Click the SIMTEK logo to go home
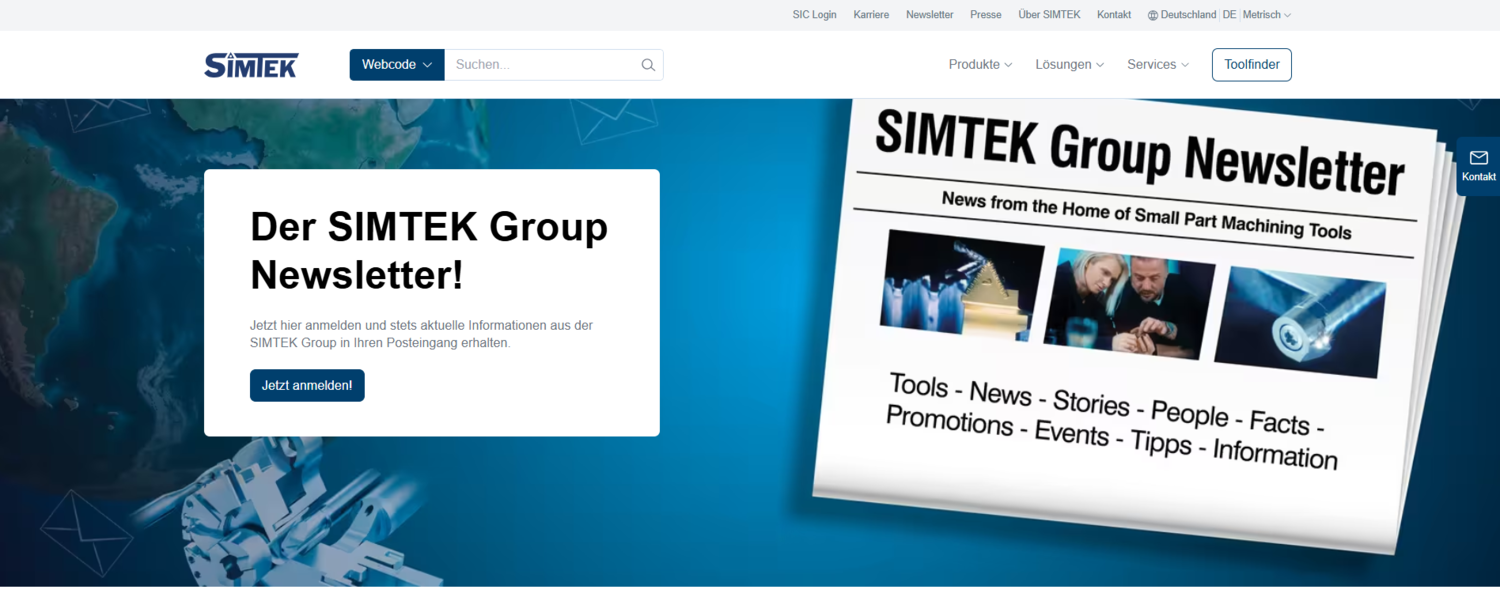This screenshot has height=600, width=1500. (251, 65)
